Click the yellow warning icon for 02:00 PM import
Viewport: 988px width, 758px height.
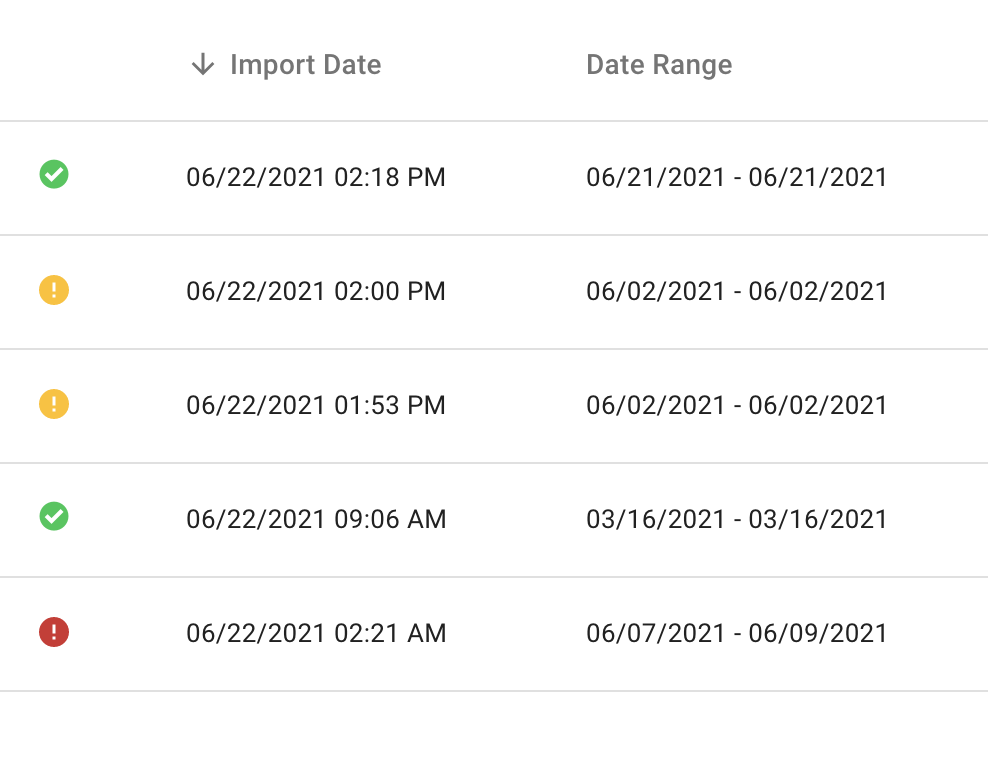click(x=54, y=291)
